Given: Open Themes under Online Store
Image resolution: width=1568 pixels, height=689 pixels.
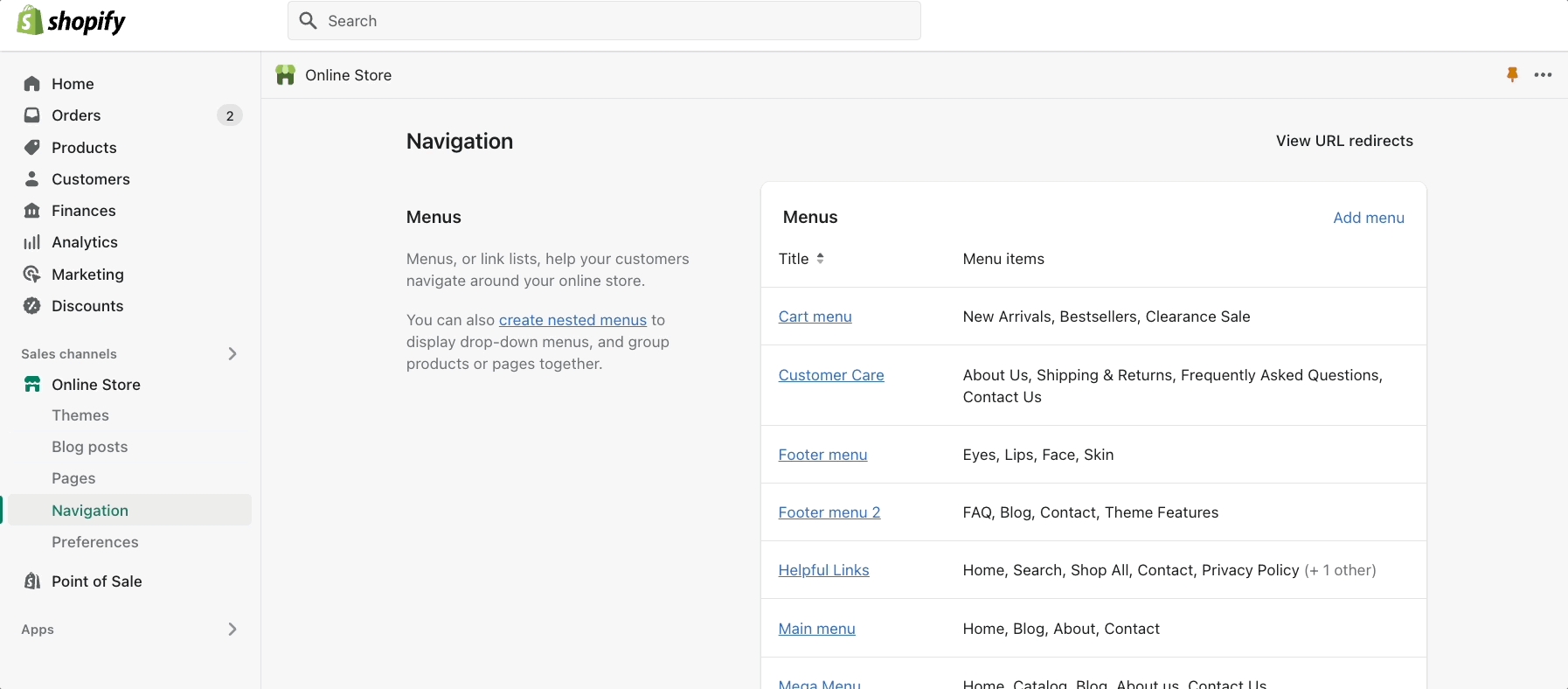Looking at the screenshot, I should point(80,415).
